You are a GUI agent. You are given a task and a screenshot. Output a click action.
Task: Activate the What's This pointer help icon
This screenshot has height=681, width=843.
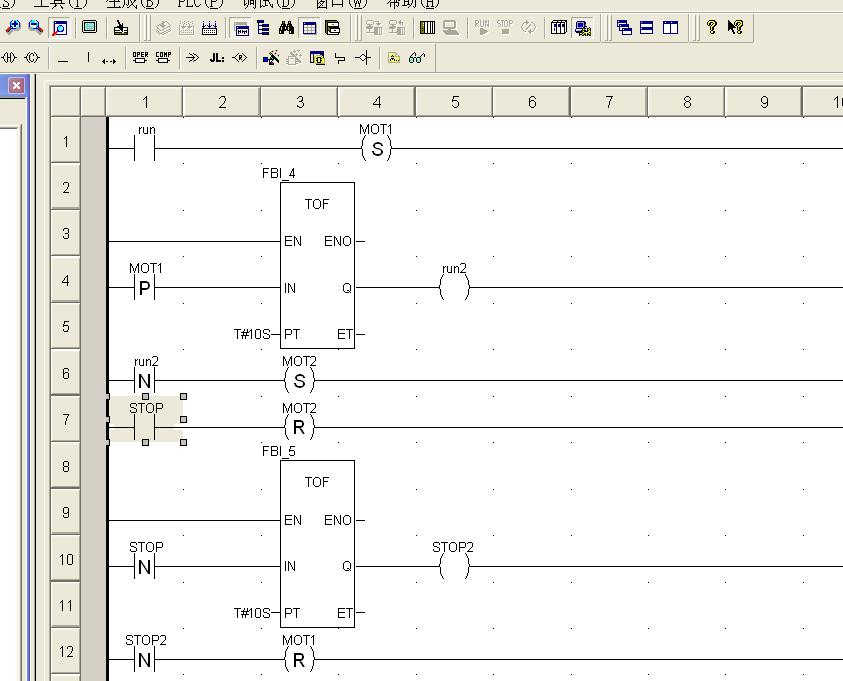[x=735, y=28]
